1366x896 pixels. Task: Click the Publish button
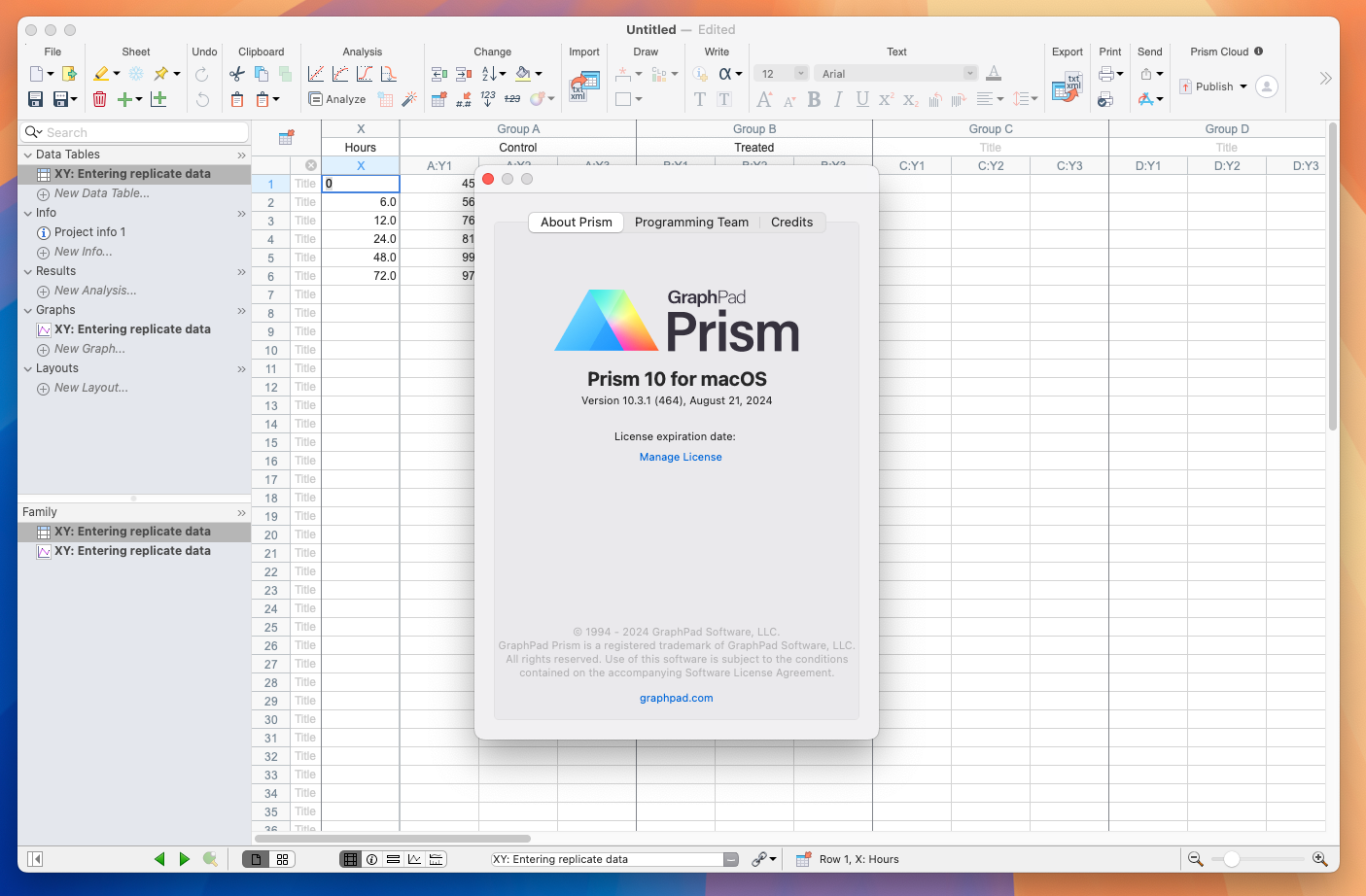point(1206,86)
